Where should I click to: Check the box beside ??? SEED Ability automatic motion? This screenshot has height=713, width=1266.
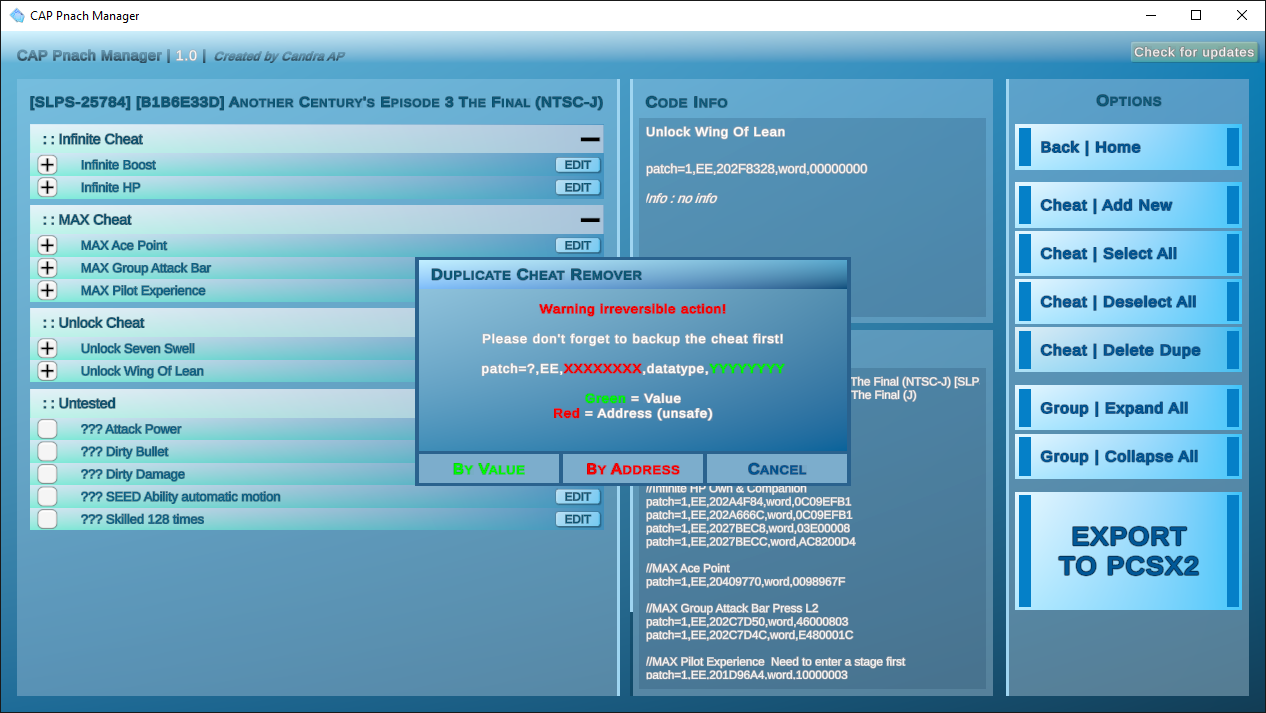[47, 496]
